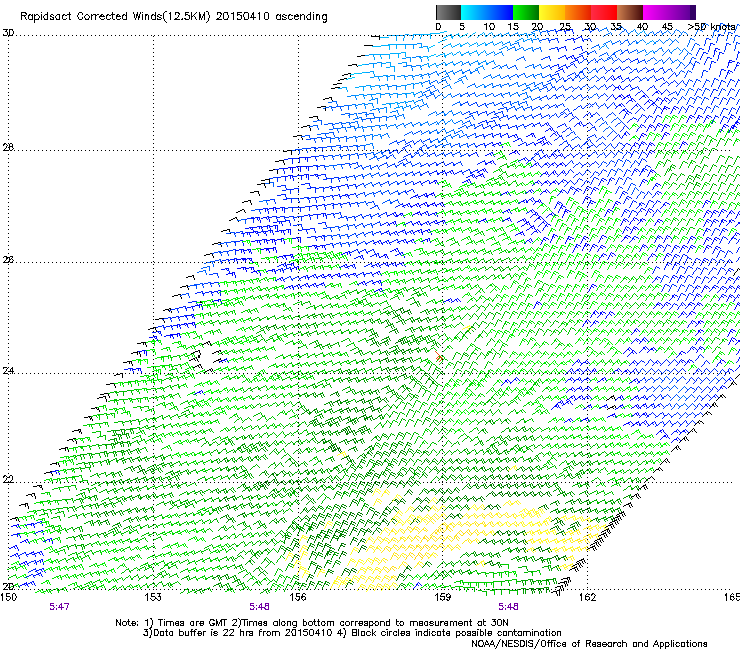The image size is (740, 650).
Task: Click the legend scale label '10'
Action: point(489,27)
